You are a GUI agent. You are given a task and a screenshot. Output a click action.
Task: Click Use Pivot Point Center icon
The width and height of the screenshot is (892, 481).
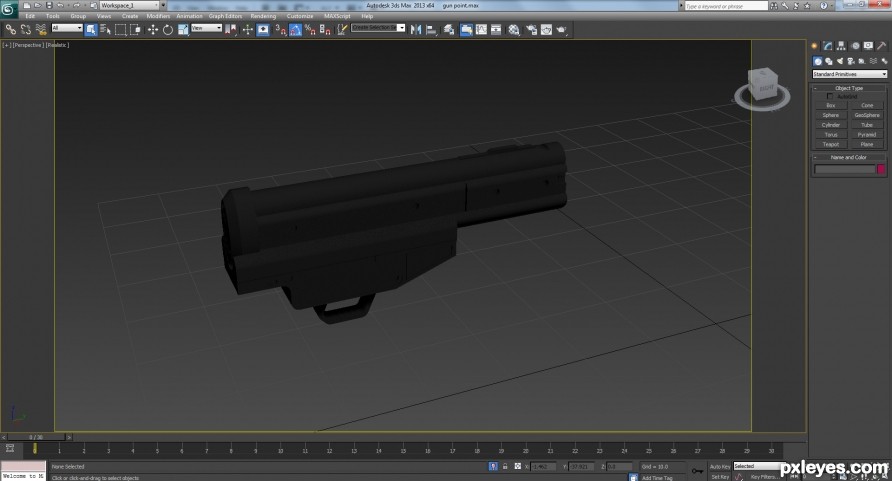pyautogui.click(x=230, y=30)
